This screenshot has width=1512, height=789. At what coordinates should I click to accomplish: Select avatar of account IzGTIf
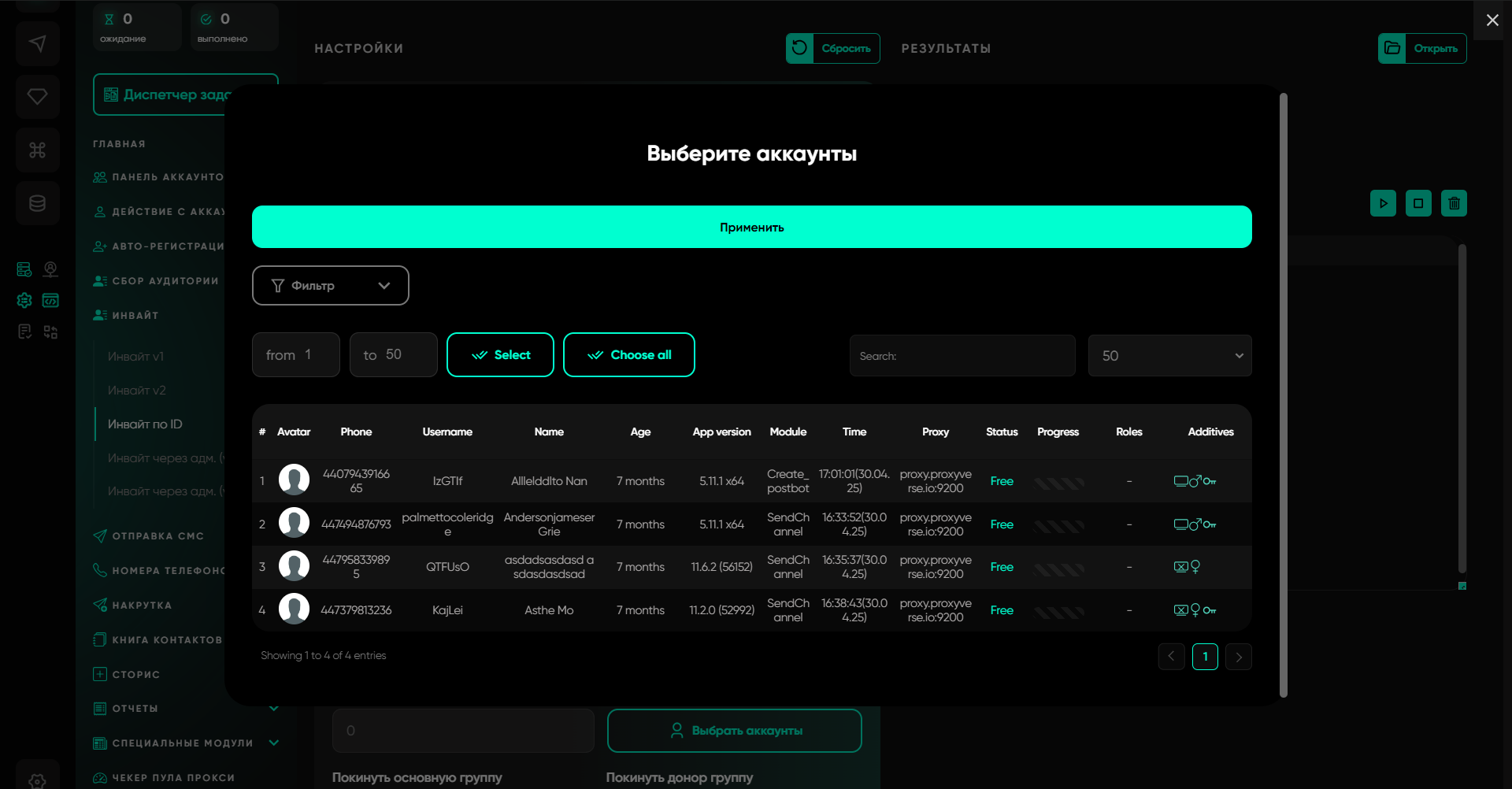[x=294, y=480]
